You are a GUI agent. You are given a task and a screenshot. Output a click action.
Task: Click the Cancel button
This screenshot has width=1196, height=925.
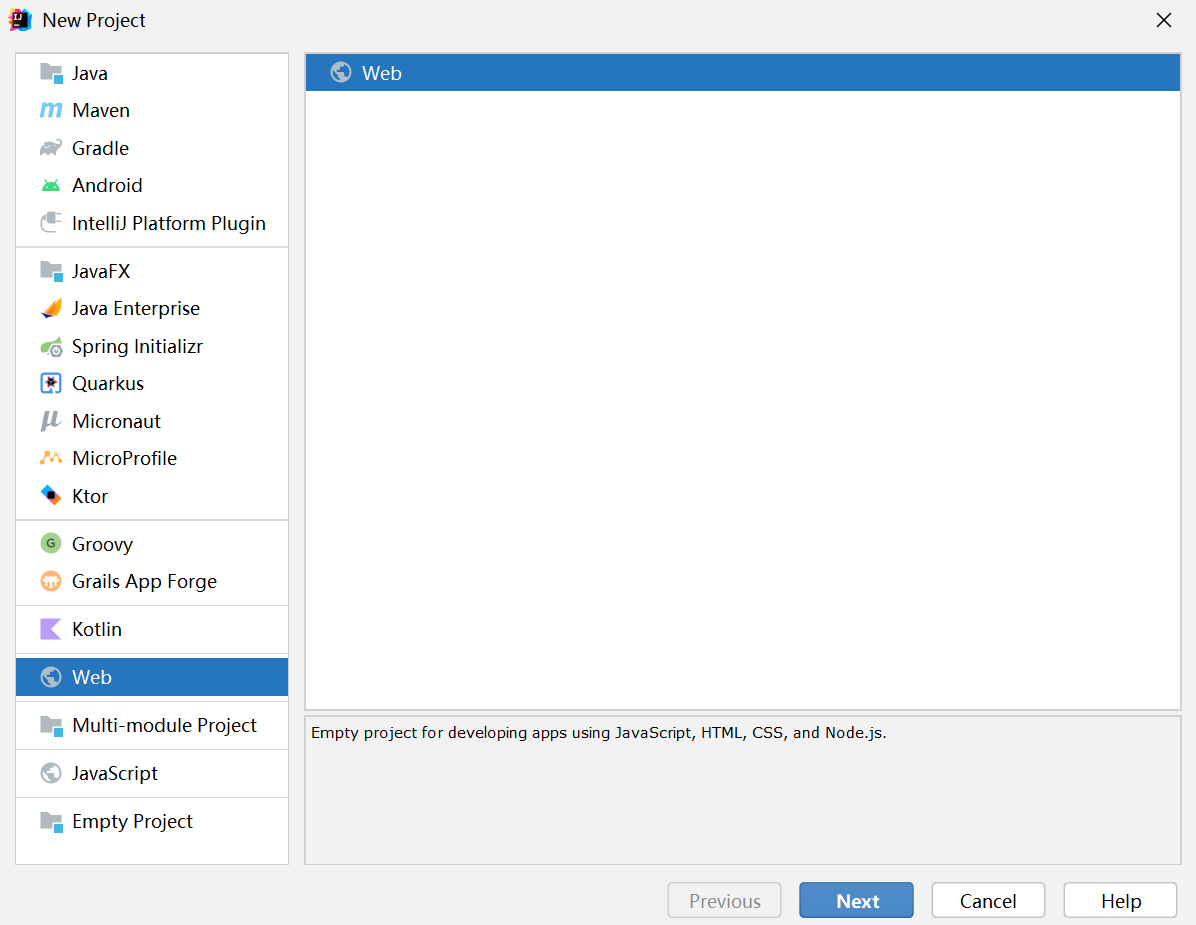(989, 901)
